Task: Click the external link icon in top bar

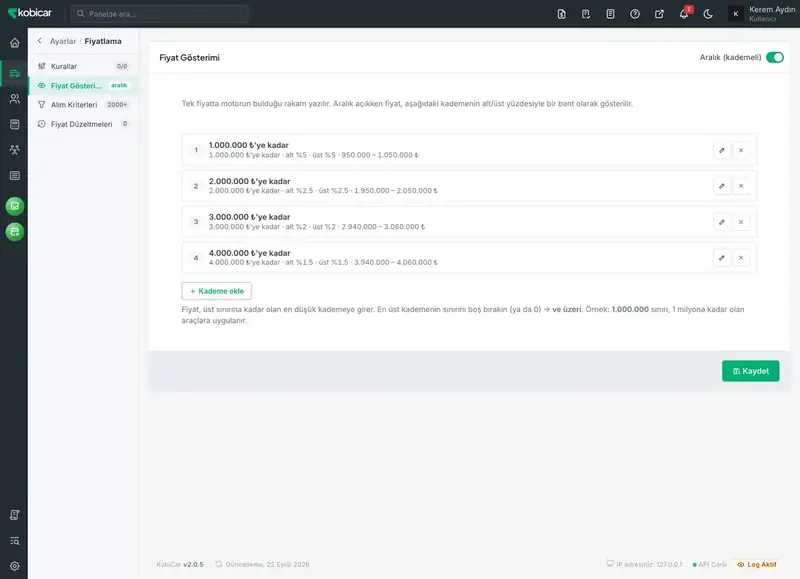Action: 659,14
